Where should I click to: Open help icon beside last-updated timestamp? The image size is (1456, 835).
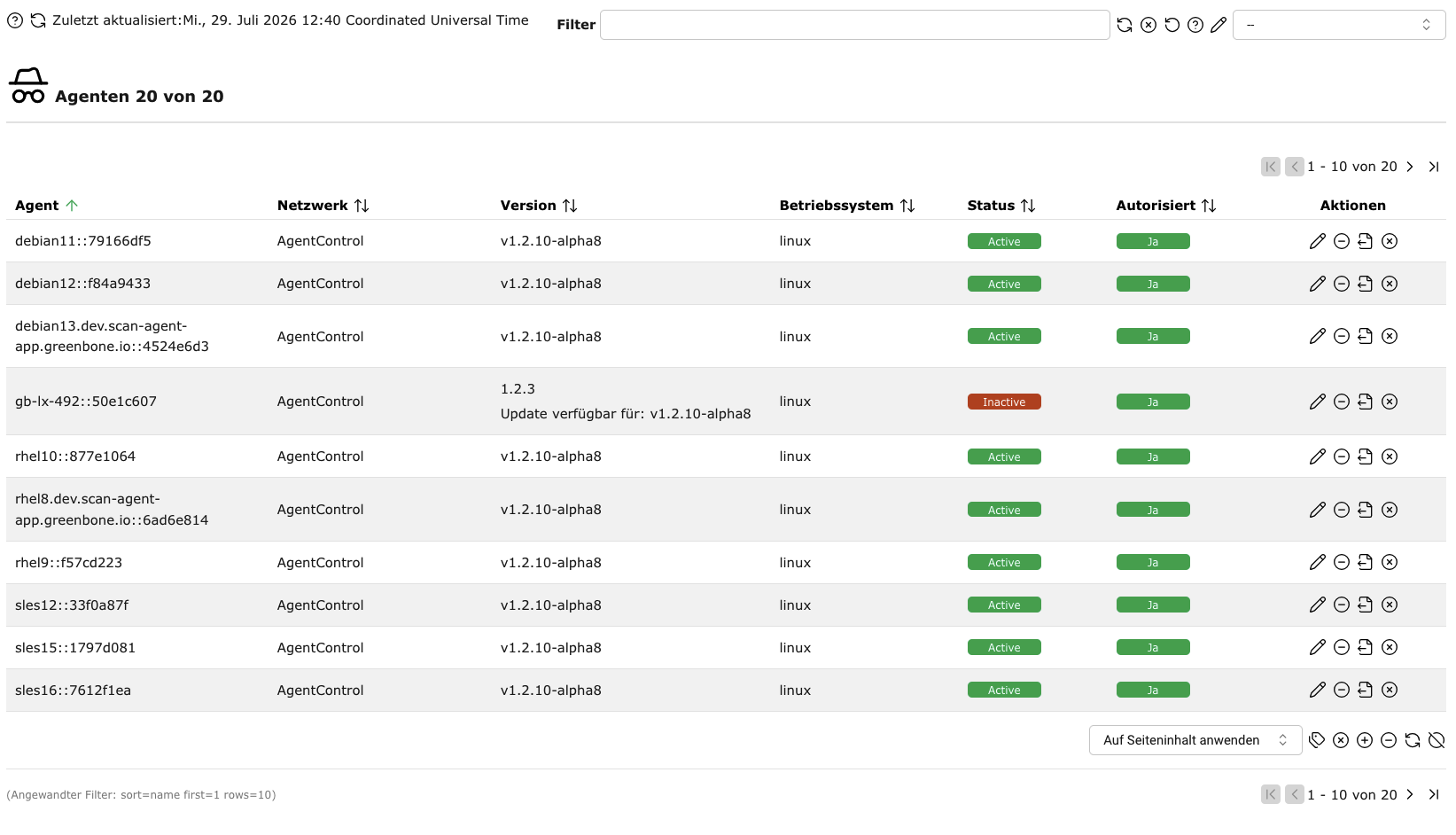coord(15,20)
